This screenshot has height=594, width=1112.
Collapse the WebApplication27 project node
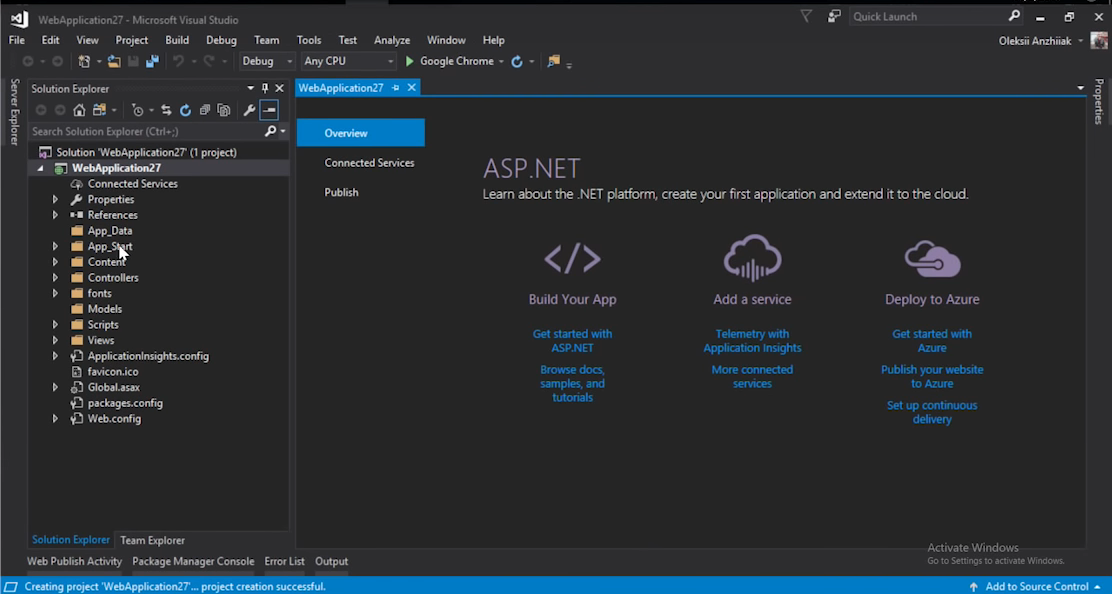pos(40,168)
